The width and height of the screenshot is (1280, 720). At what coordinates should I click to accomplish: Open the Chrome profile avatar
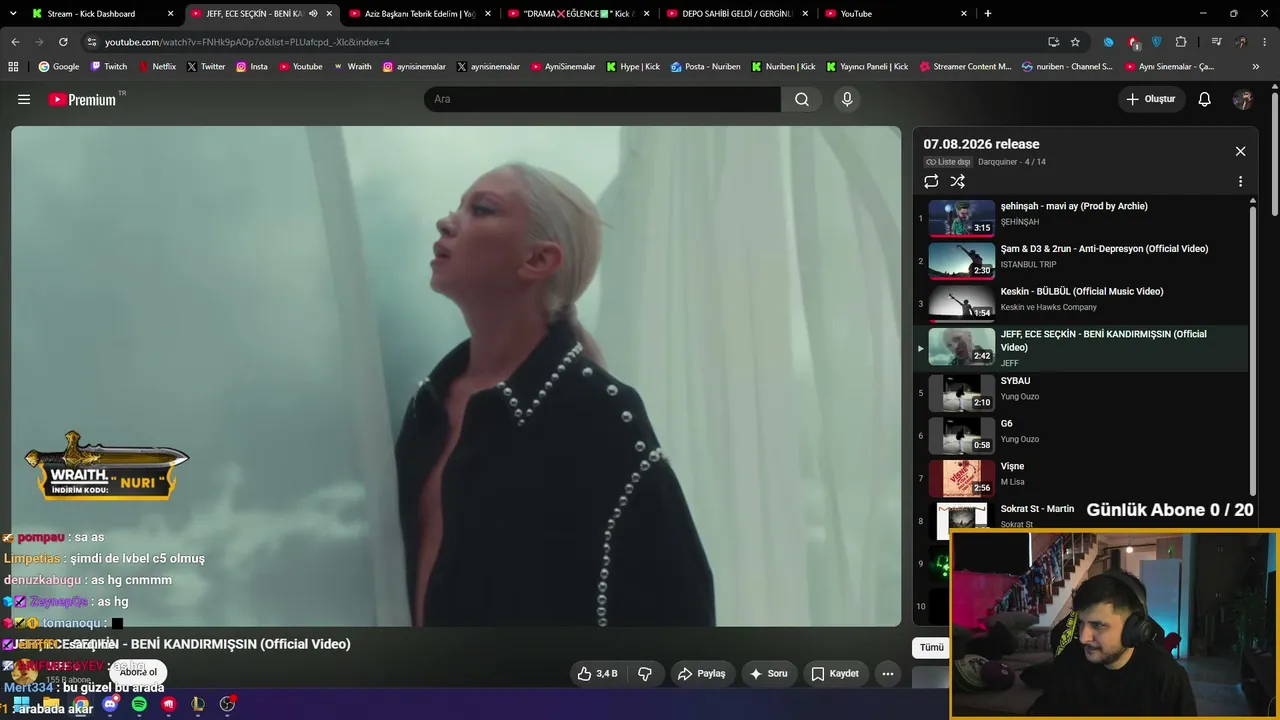1241,42
